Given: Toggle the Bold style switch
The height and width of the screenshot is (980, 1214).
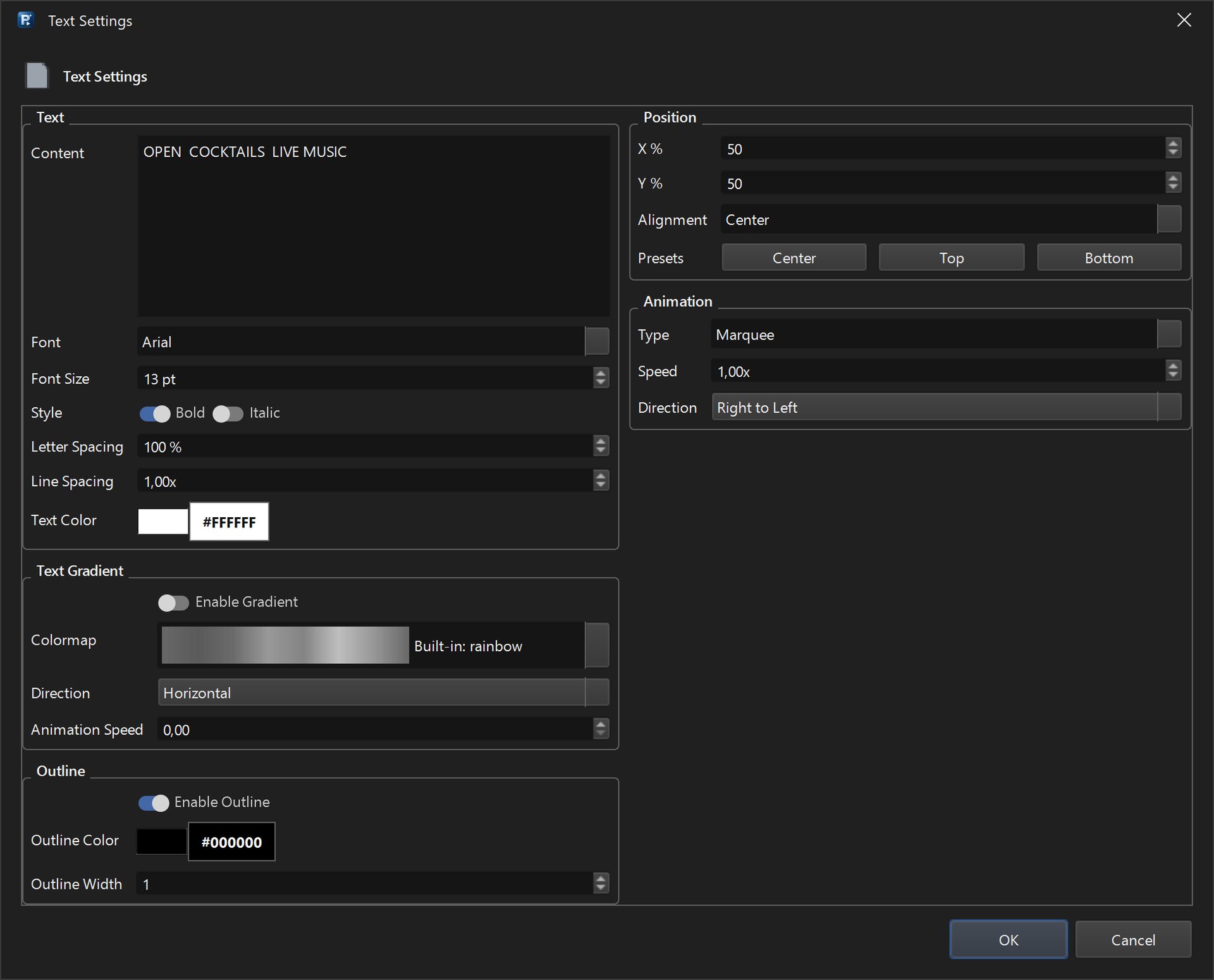Looking at the screenshot, I should [155, 413].
